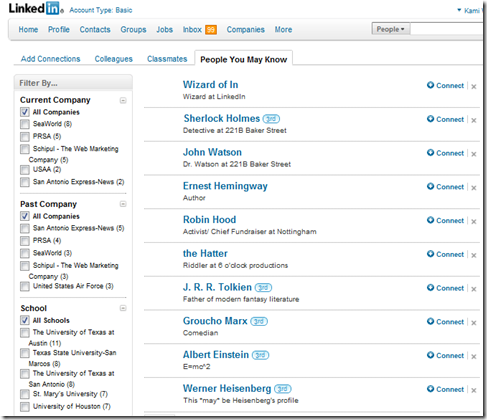487x420 pixels.
Task: Click the search input field
Action: [447, 29]
